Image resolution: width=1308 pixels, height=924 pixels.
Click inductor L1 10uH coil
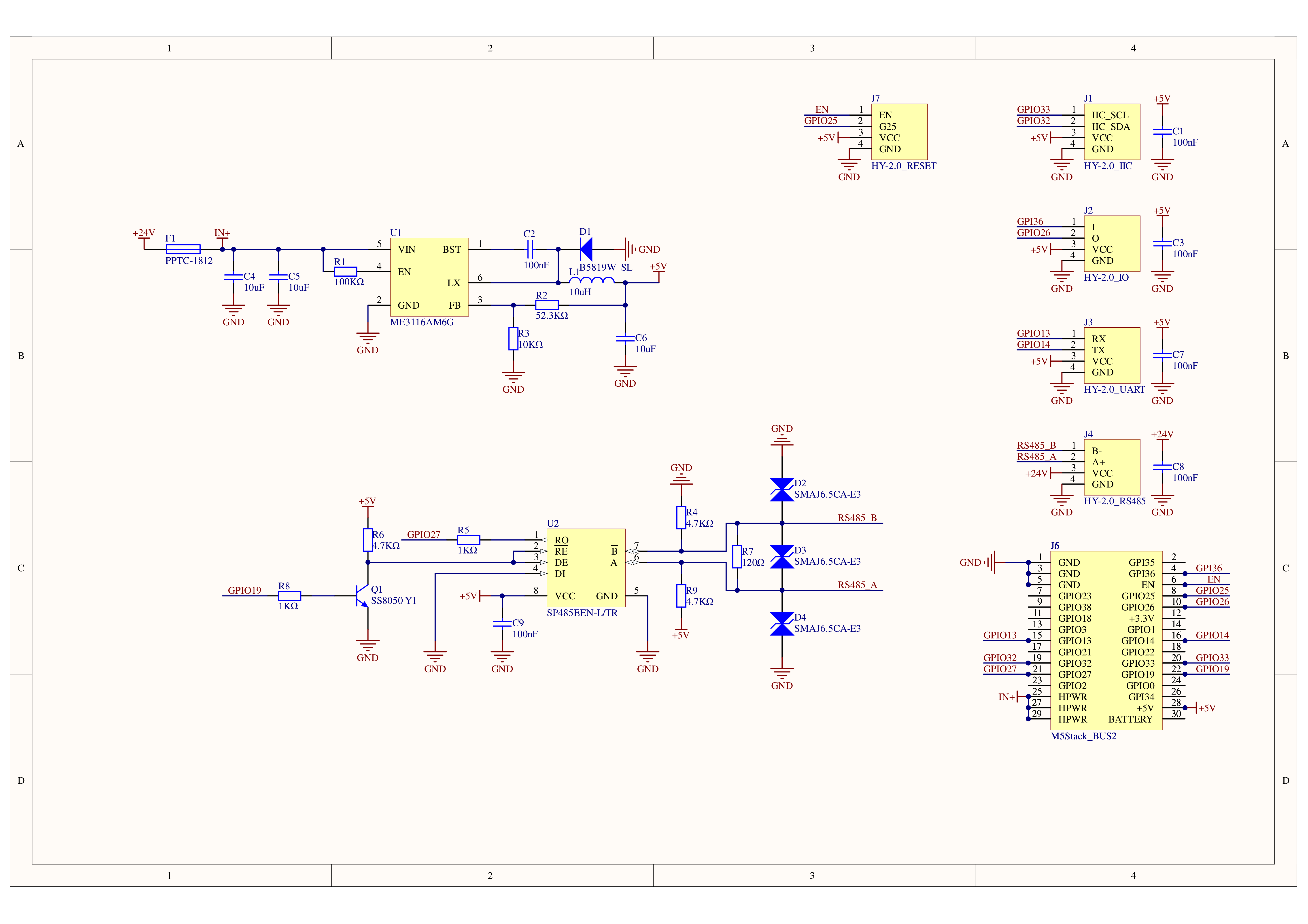[591, 280]
